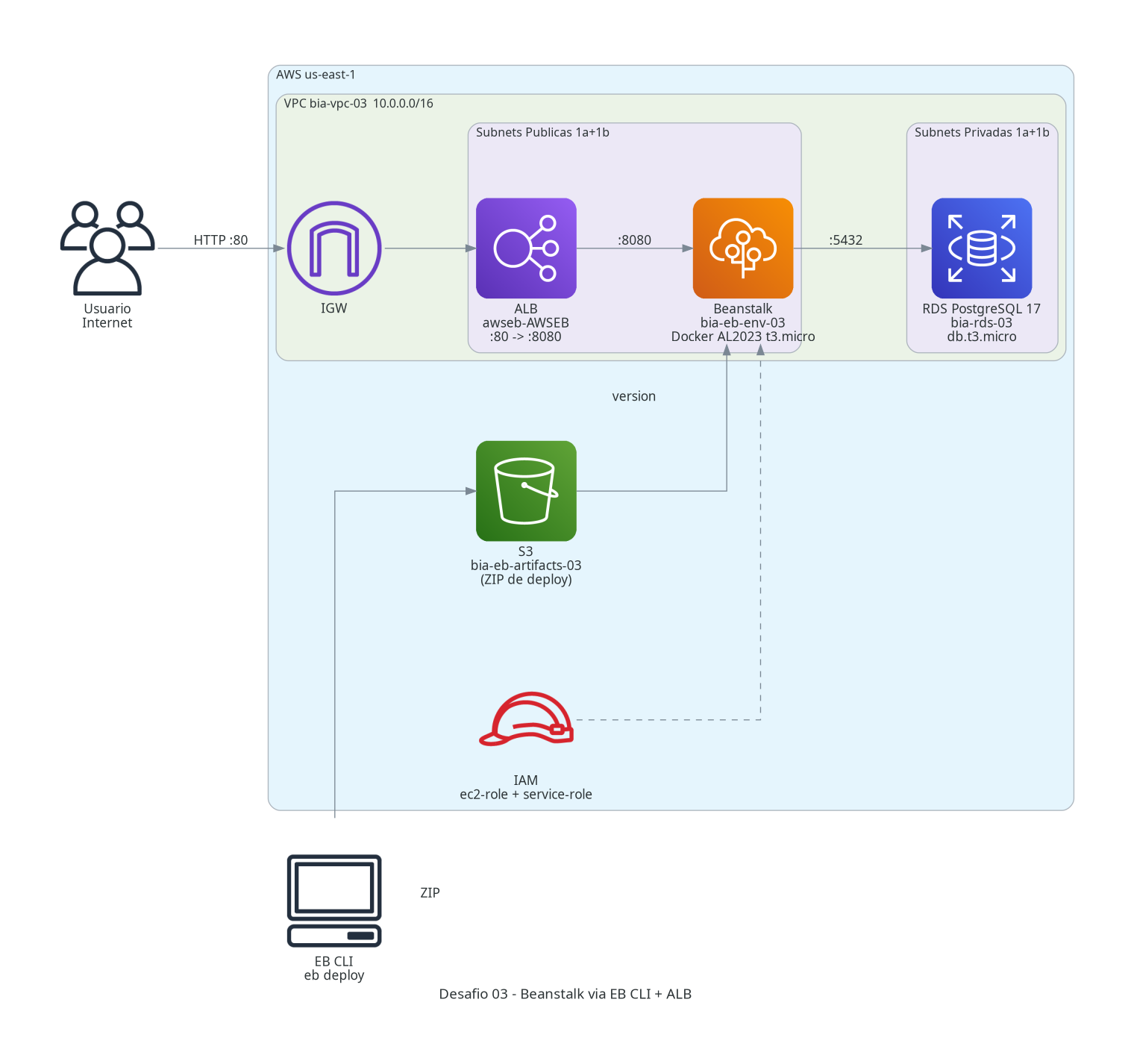This screenshot has height=1064, width=1131.
Task: Click the bia-eb-artifacts-03 bucket caption
Action: click(526, 566)
